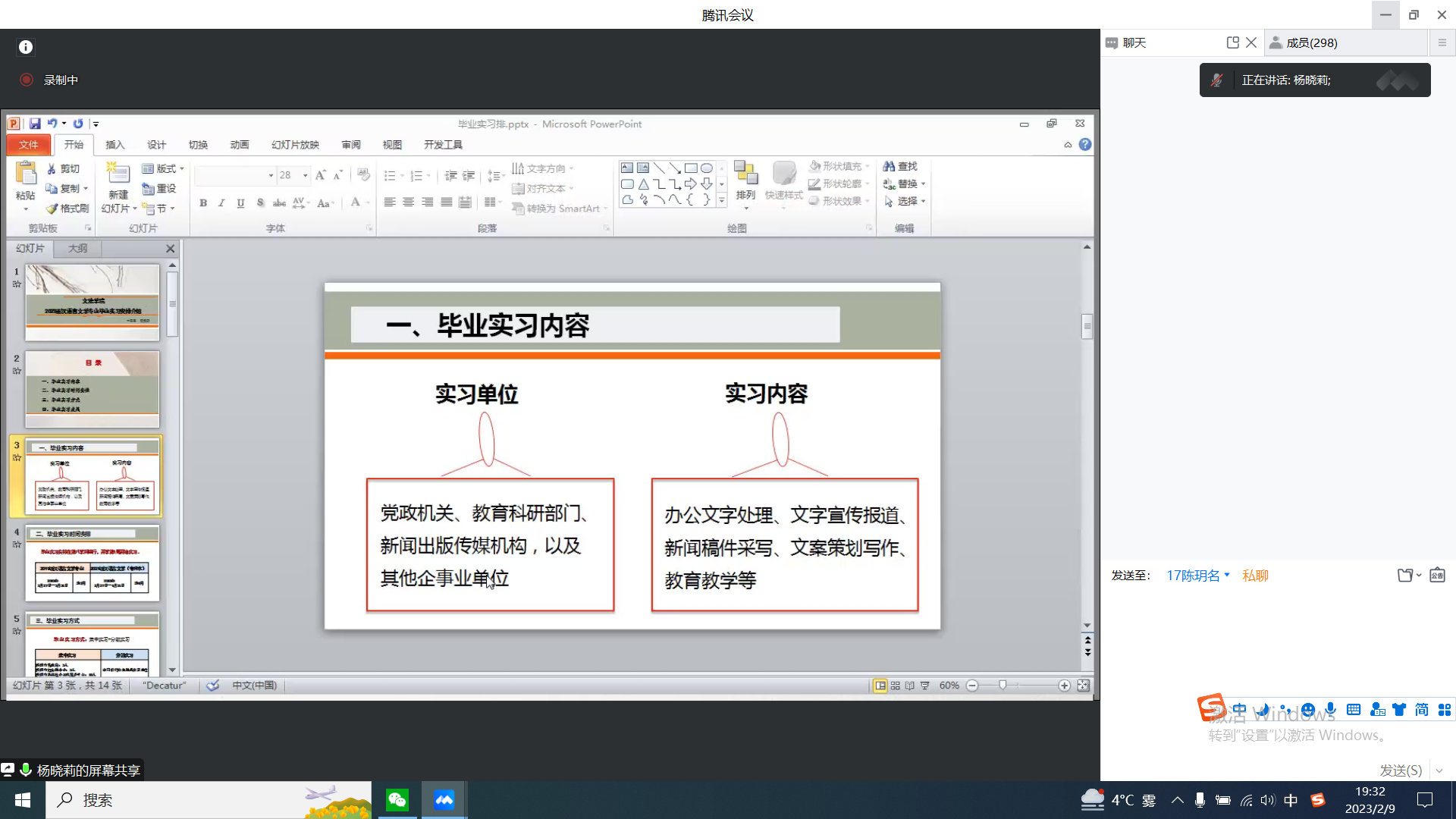1456x819 pixels.
Task: Click the Format Painter (格式刷) button
Action: 67,208
